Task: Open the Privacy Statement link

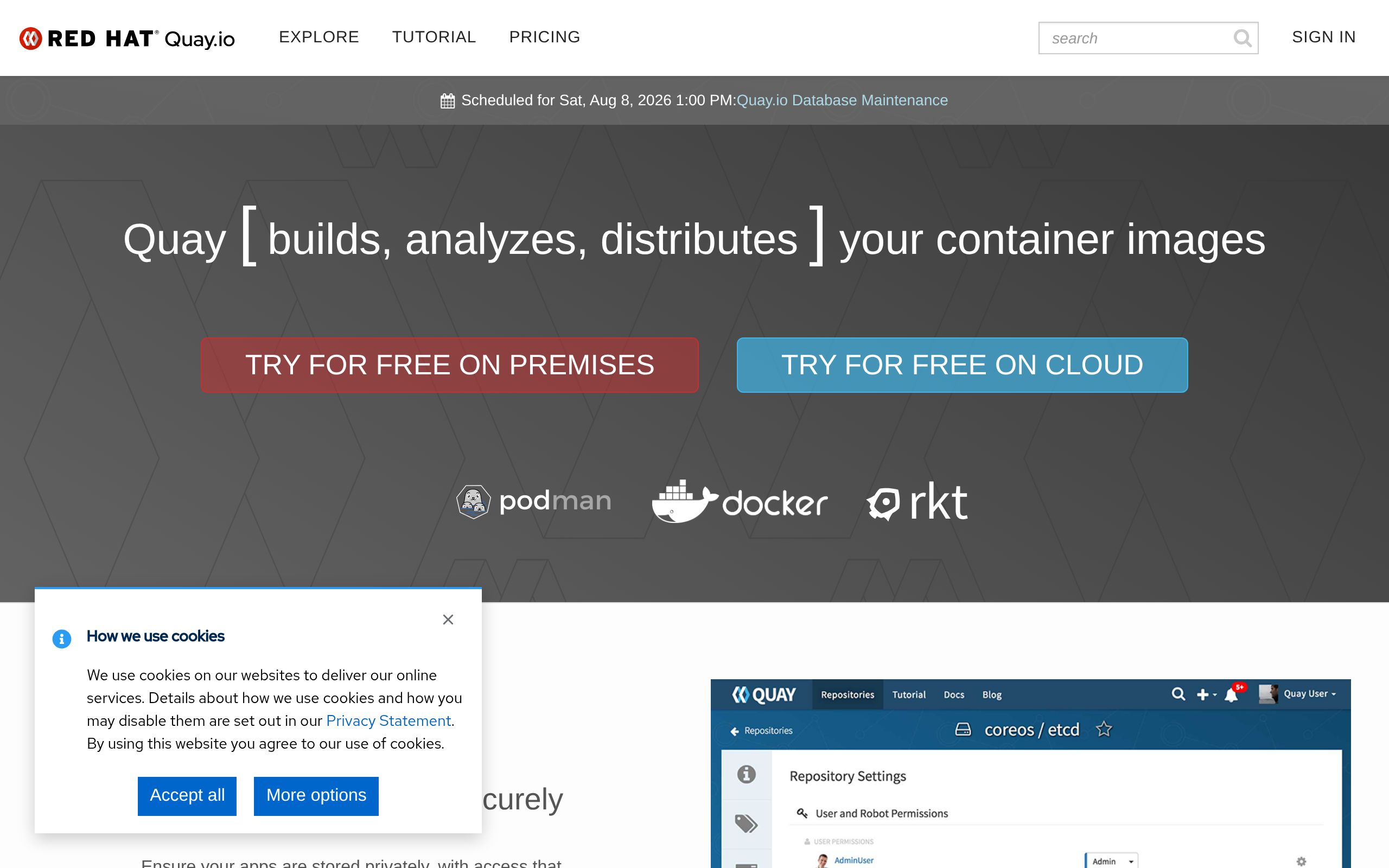Action: (x=388, y=720)
